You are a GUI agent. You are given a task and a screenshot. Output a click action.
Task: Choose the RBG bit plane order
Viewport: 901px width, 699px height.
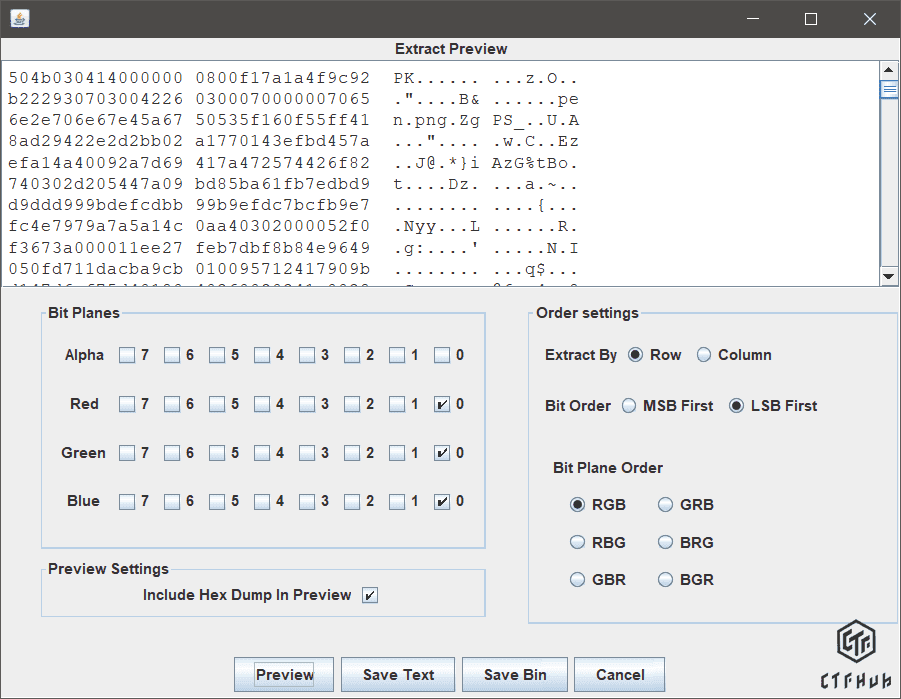(x=577, y=543)
